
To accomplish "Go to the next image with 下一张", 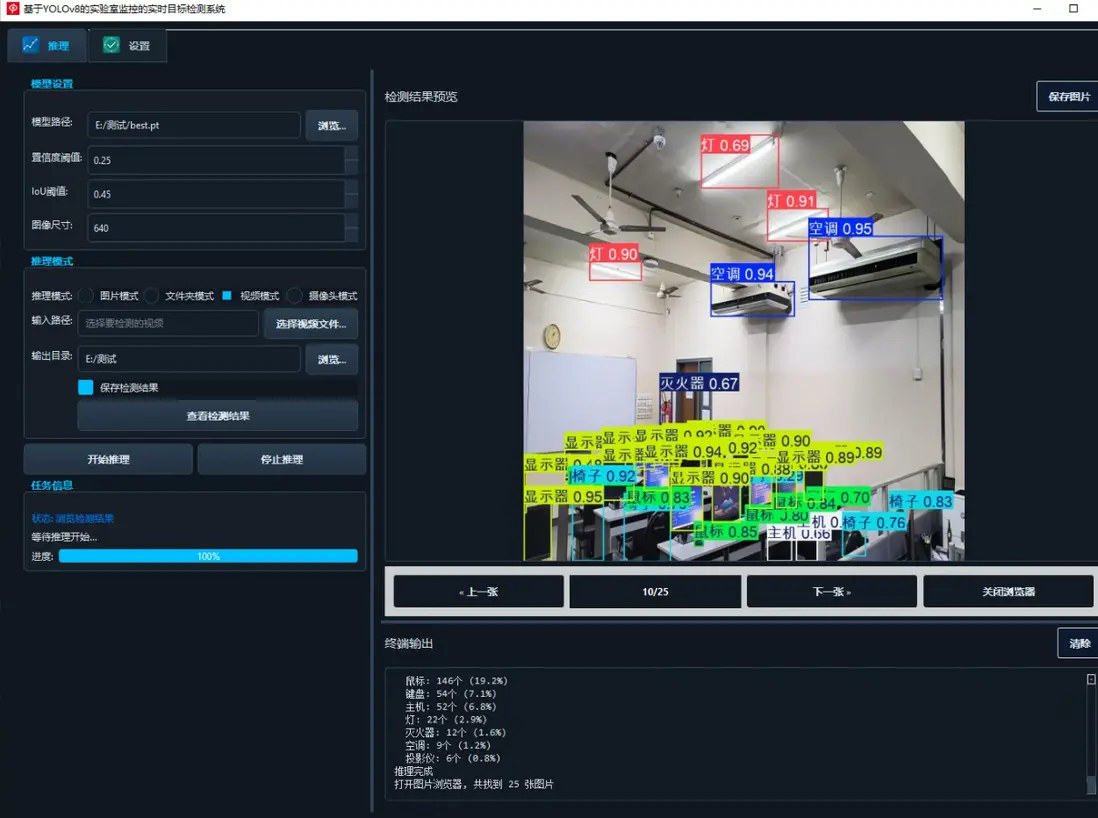I will click(831, 592).
